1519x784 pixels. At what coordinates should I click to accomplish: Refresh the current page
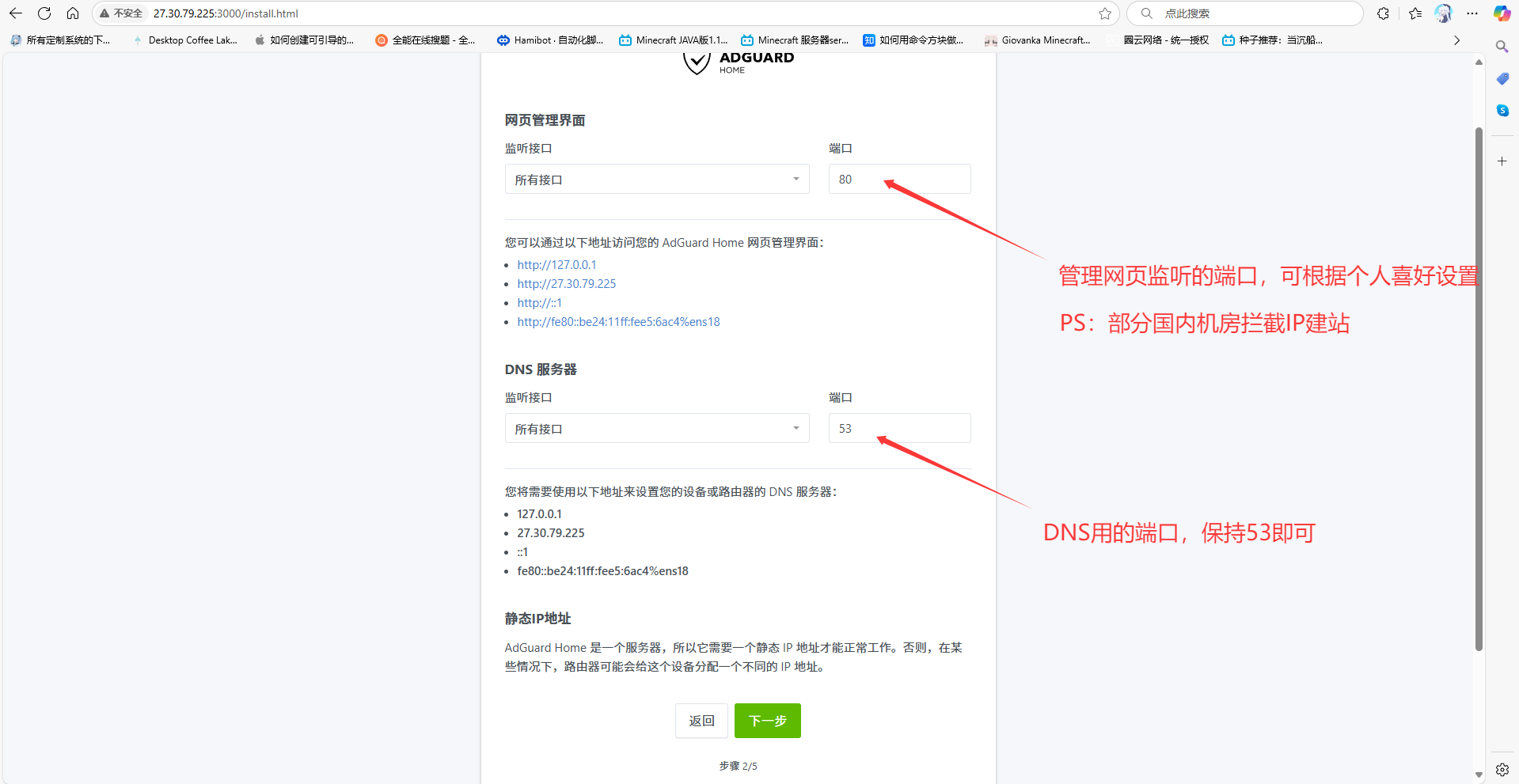coord(44,13)
